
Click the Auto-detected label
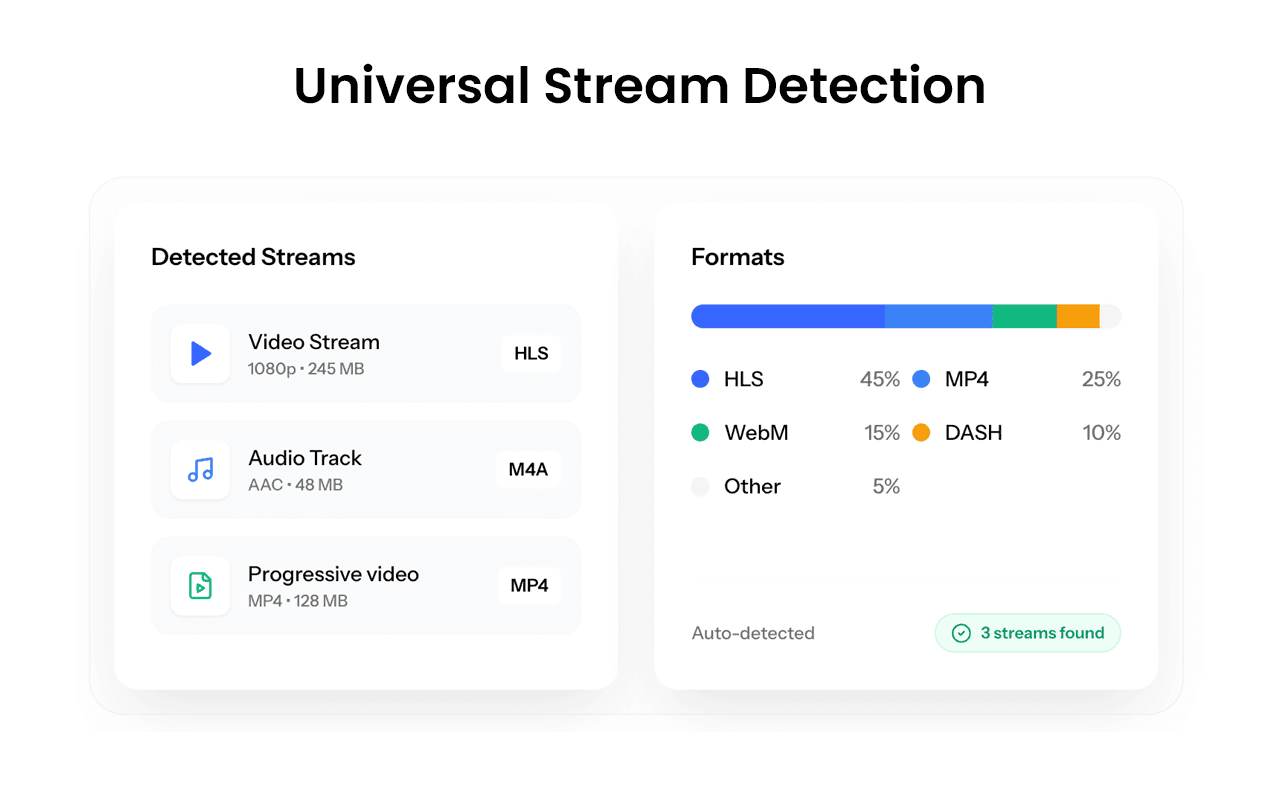click(x=753, y=633)
